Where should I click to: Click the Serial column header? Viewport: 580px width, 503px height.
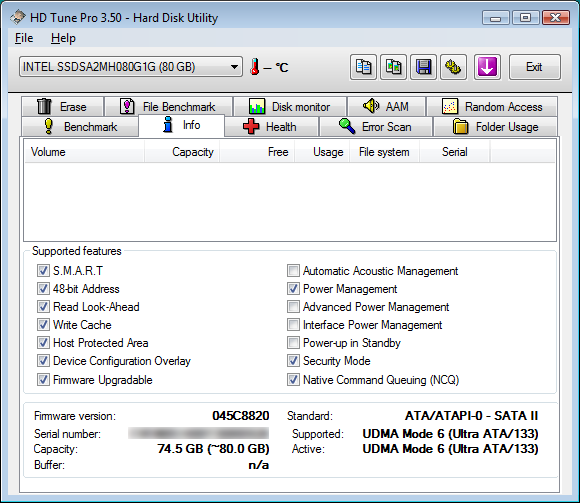tap(455, 152)
